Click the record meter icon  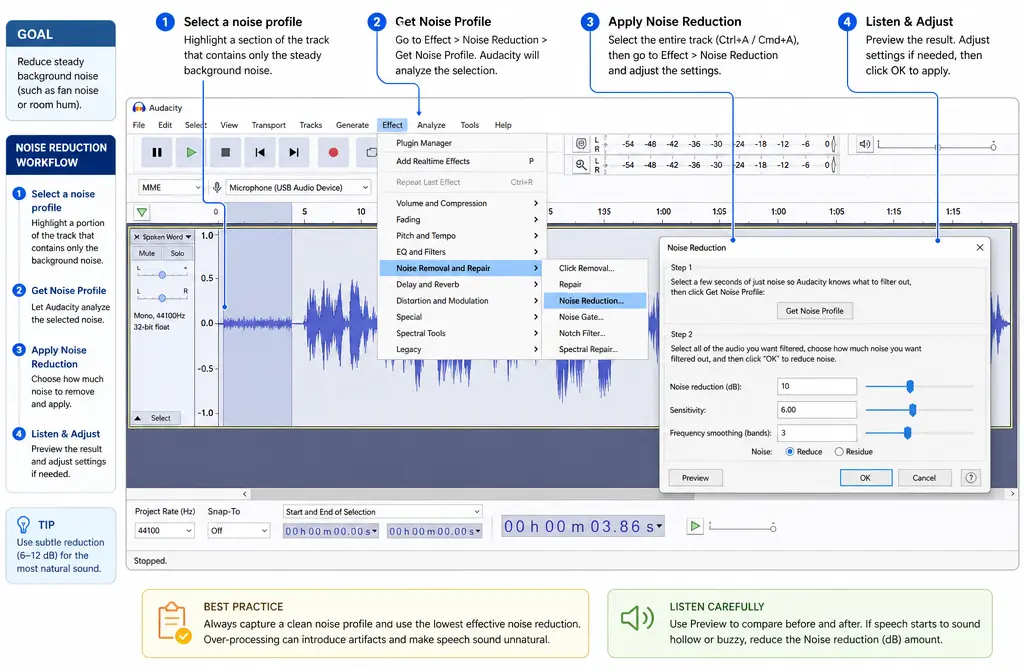click(x=581, y=144)
